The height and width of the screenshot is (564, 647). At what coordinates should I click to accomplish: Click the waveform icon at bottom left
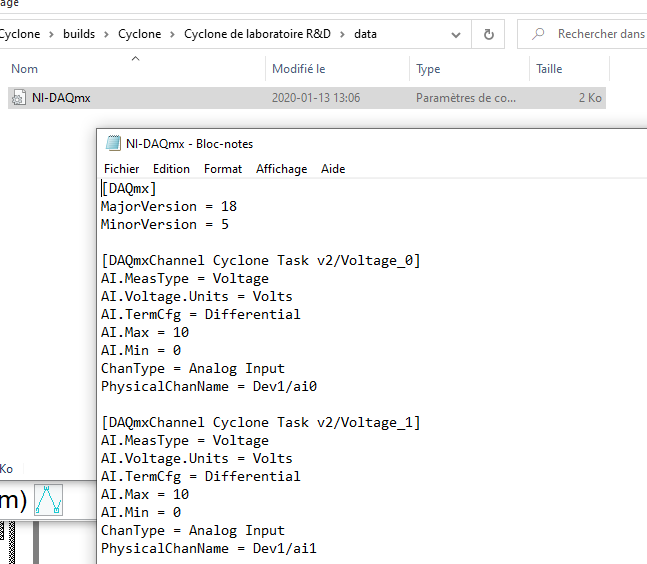pyautogui.click(x=49, y=500)
